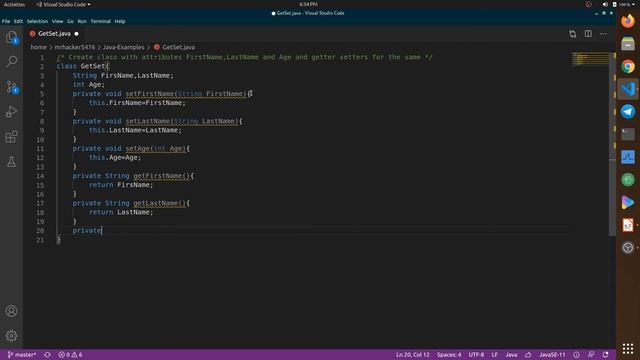The image size is (640, 360).
Task: Click the home breadcrumb segment
Action: [38, 47]
